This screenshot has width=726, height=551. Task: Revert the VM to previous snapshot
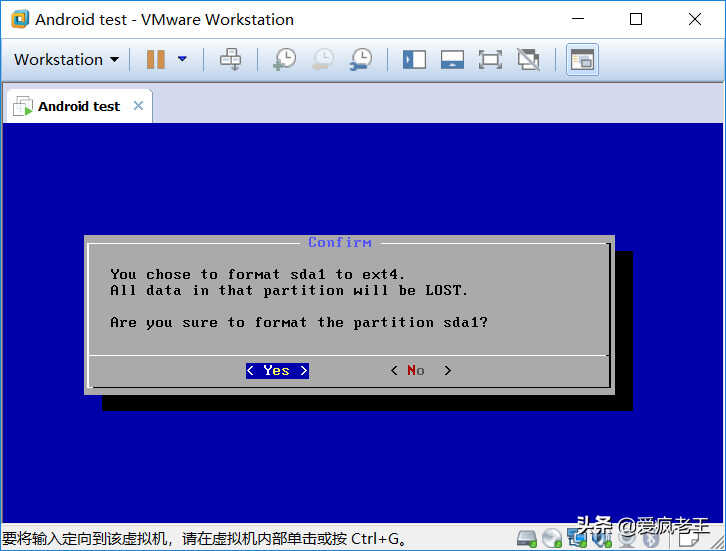323,59
